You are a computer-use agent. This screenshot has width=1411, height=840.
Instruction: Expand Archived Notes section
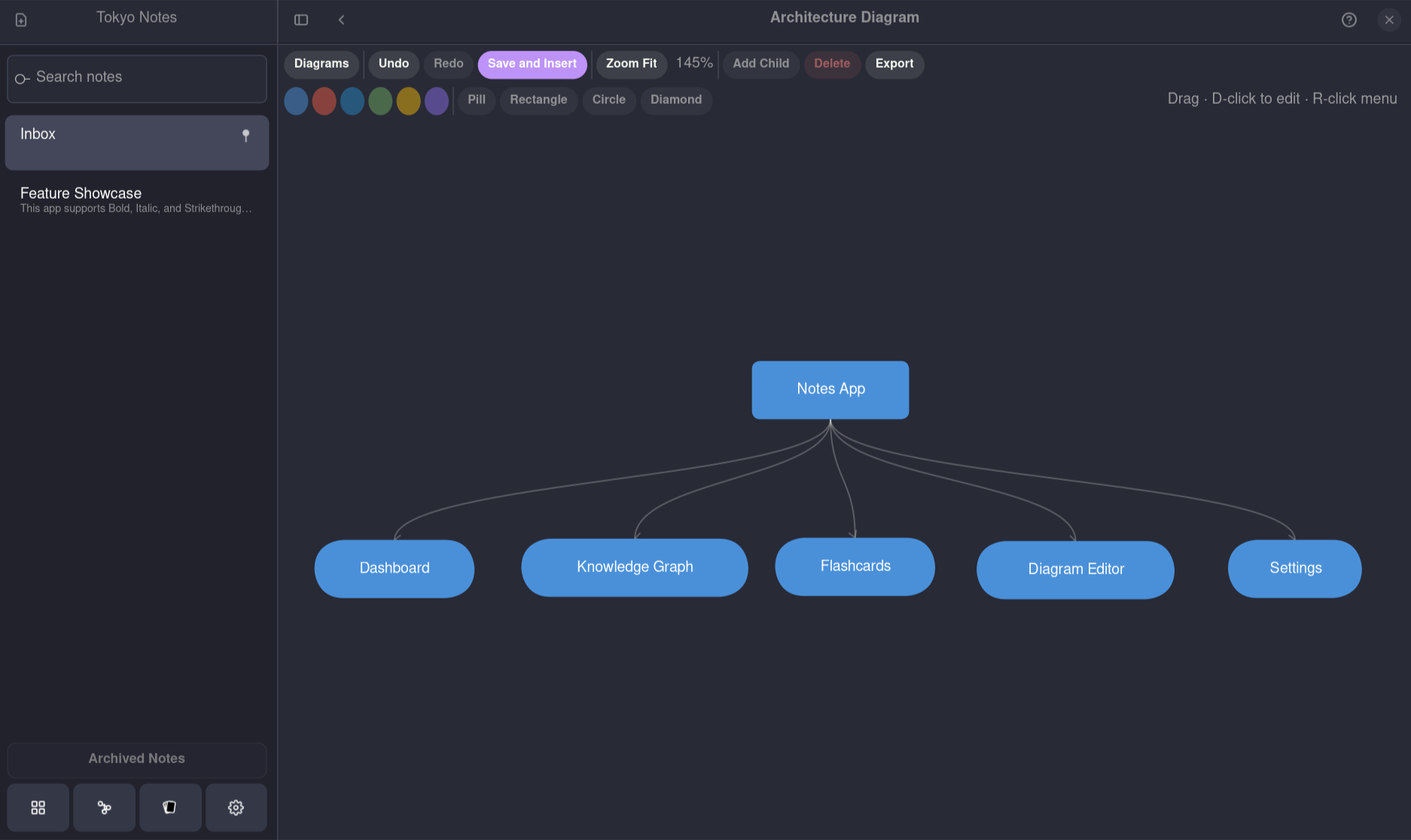click(137, 759)
